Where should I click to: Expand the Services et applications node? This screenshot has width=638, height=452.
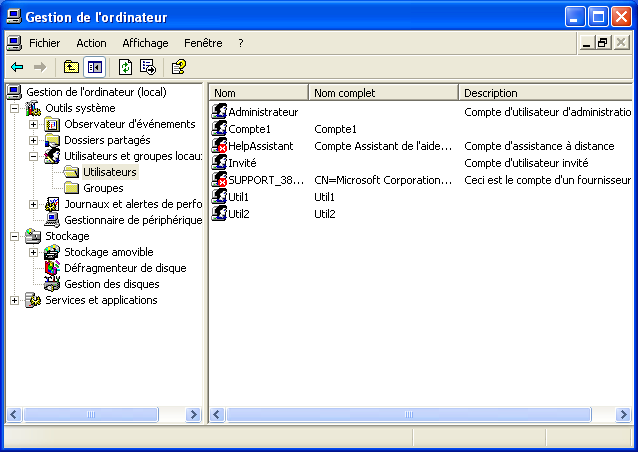pyautogui.click(x=14, y=300)
